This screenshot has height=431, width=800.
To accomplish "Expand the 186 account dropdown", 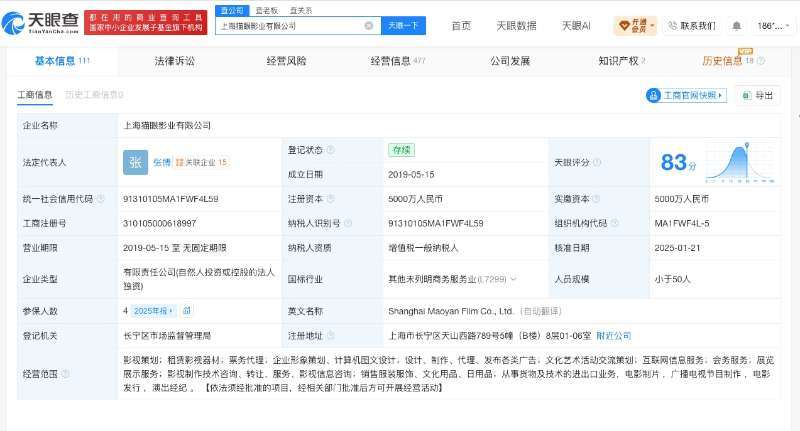I will [x=773, y=26].
